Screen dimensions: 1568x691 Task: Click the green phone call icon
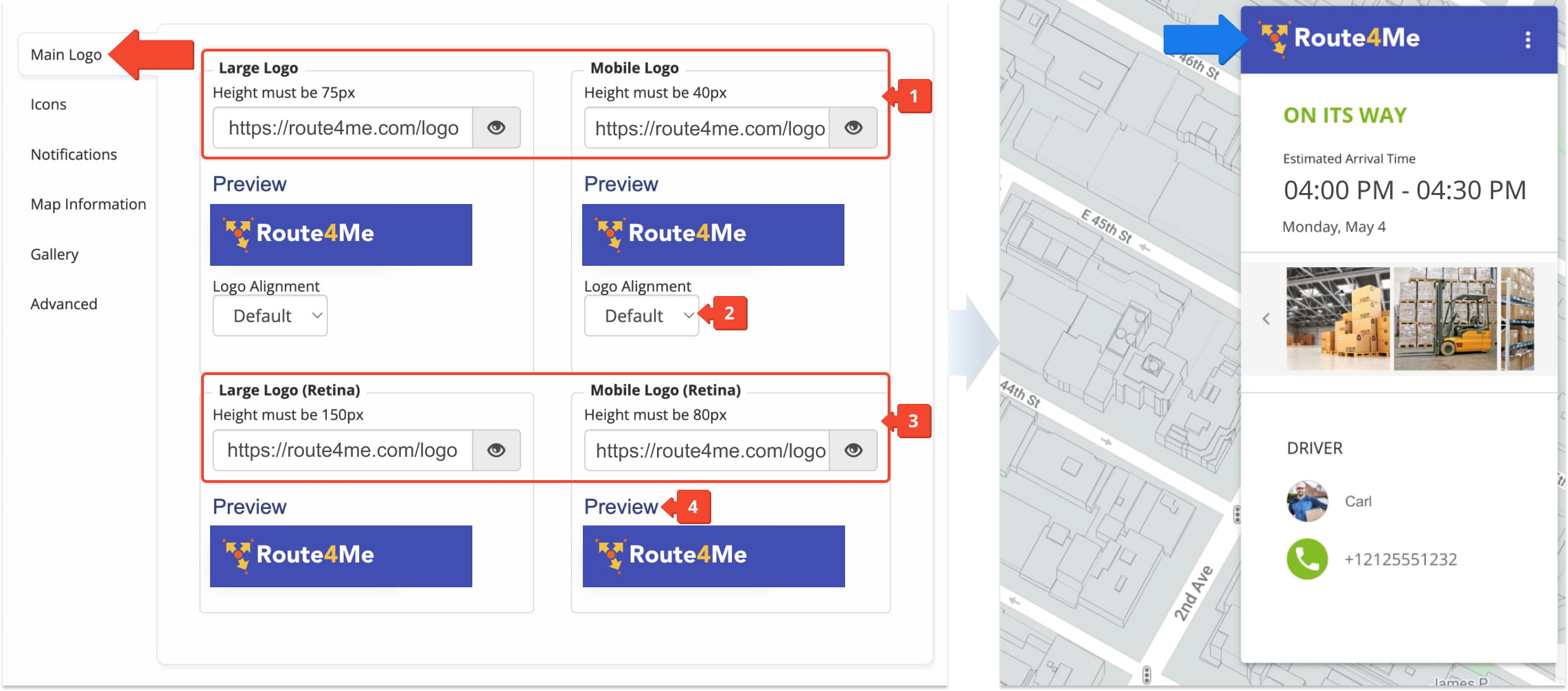coord(1306,559)
